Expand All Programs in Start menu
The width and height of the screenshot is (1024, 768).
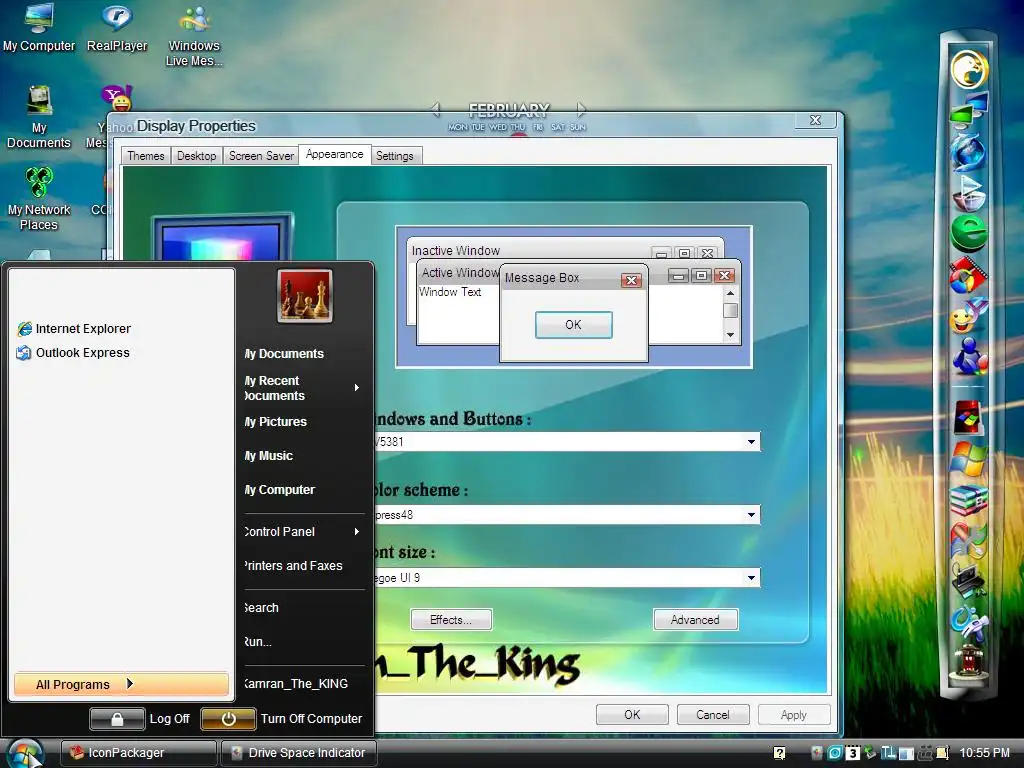[x=121, y=684]
